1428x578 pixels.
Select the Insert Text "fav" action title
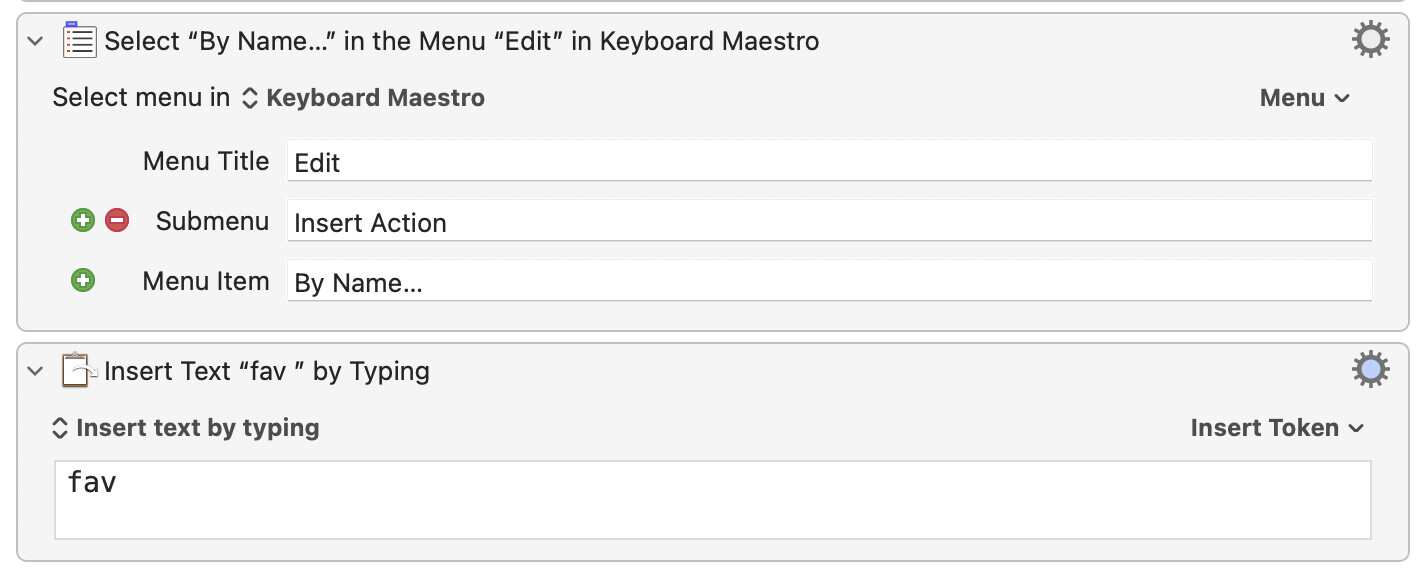click(267, 371)
